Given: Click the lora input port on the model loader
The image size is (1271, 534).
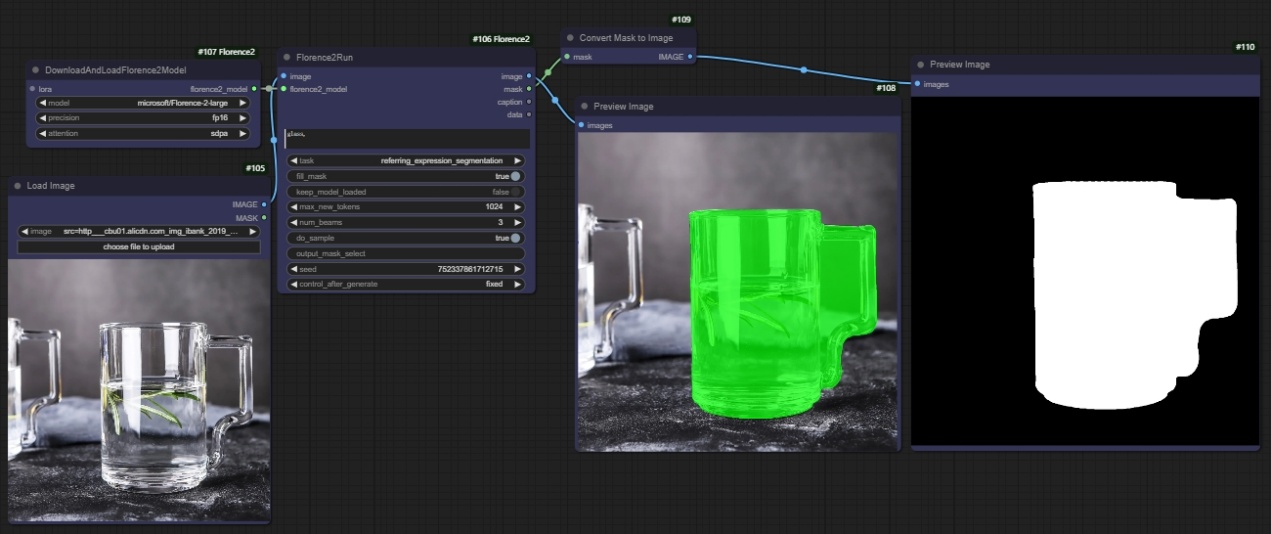Looking at the screenshot, I should click(x=33, y=89).
